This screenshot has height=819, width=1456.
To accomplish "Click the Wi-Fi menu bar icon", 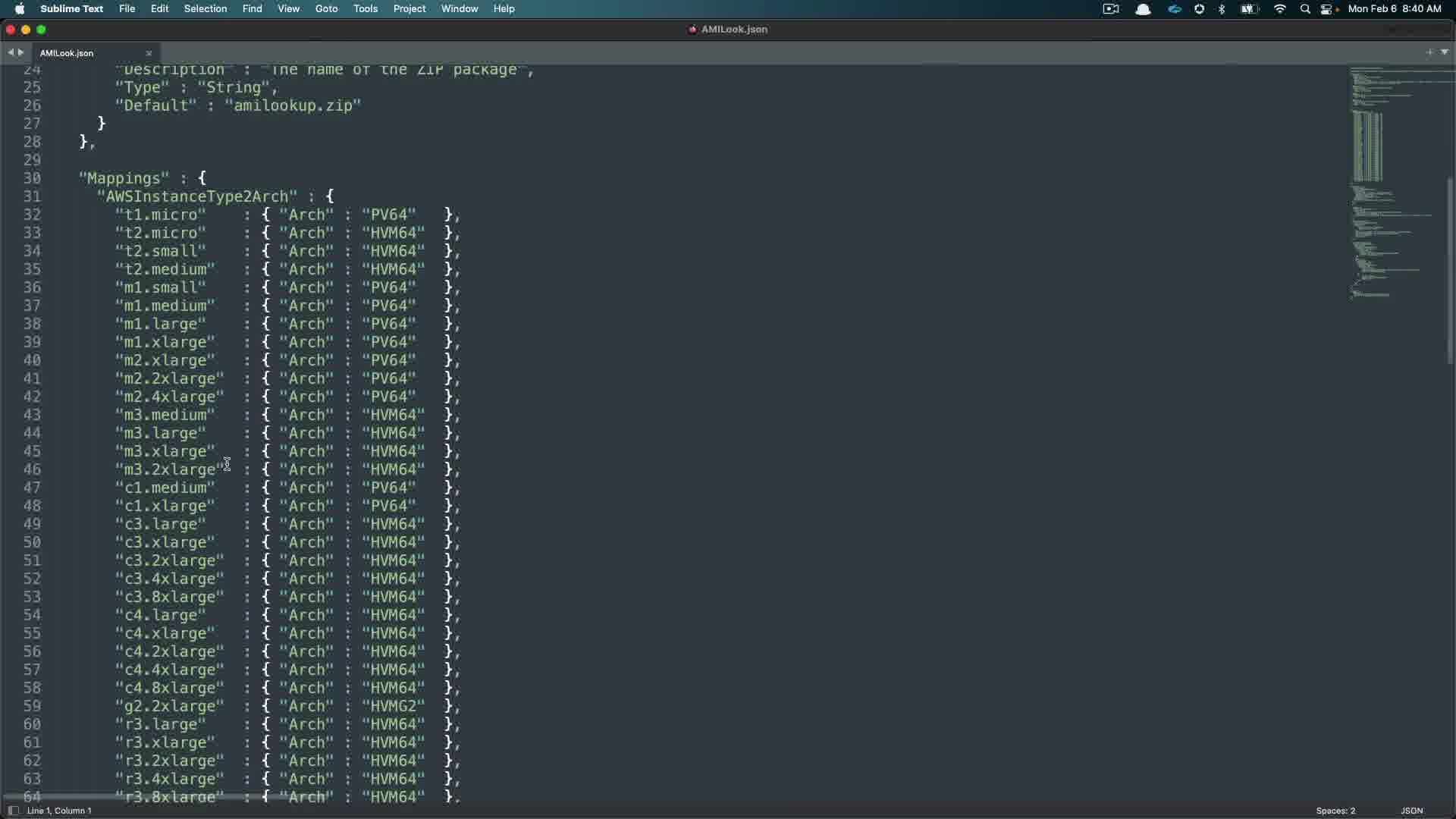I will (x=1280, y=9).
